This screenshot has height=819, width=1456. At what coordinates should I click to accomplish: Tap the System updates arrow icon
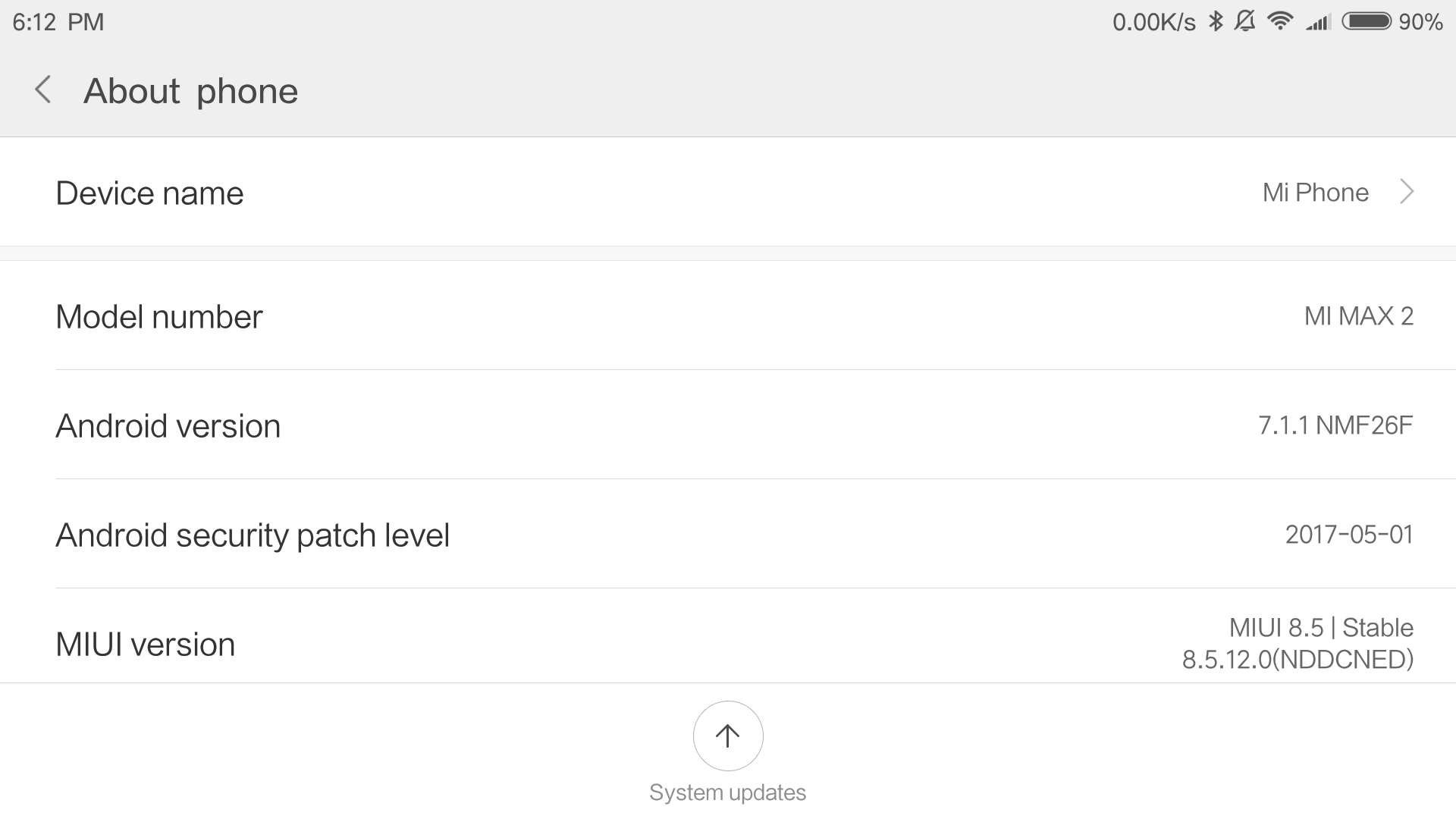tap(727, 736)
